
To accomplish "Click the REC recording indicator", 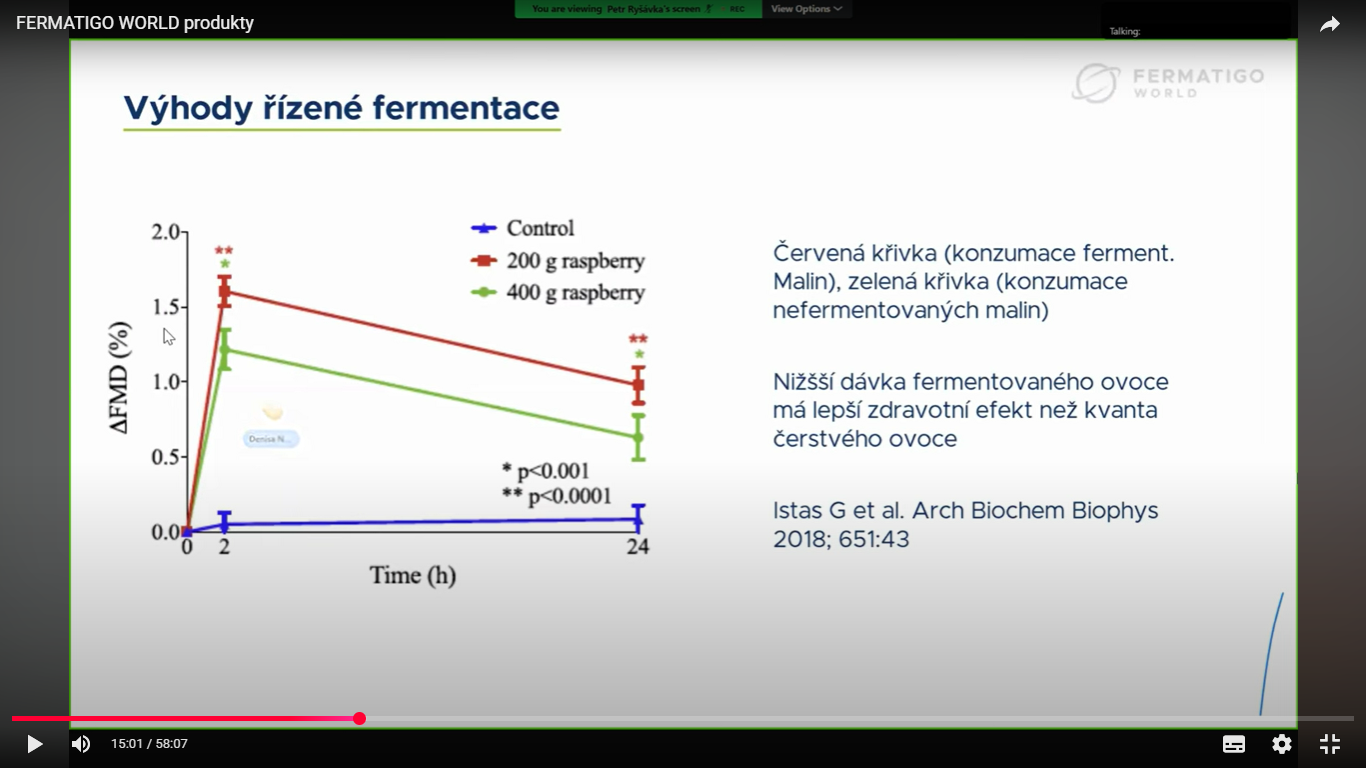I will click(x=736, y=9).
